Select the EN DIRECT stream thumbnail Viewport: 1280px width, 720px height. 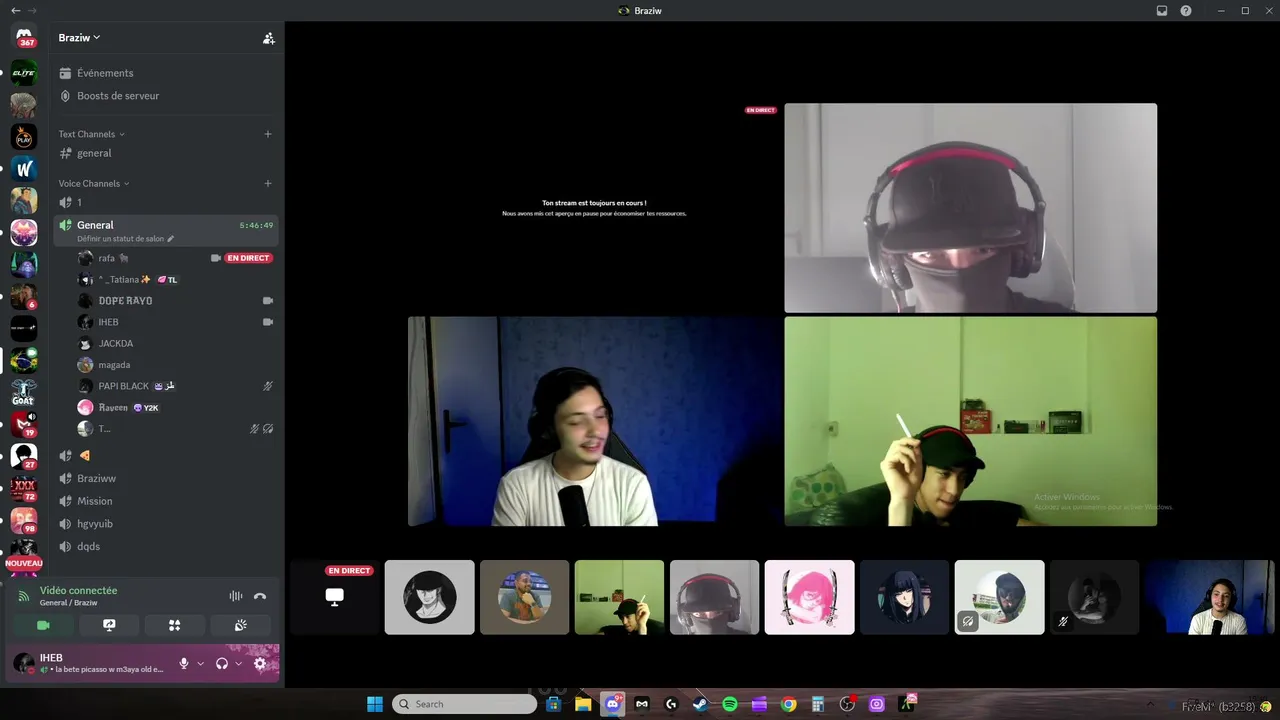click(335, 597)
